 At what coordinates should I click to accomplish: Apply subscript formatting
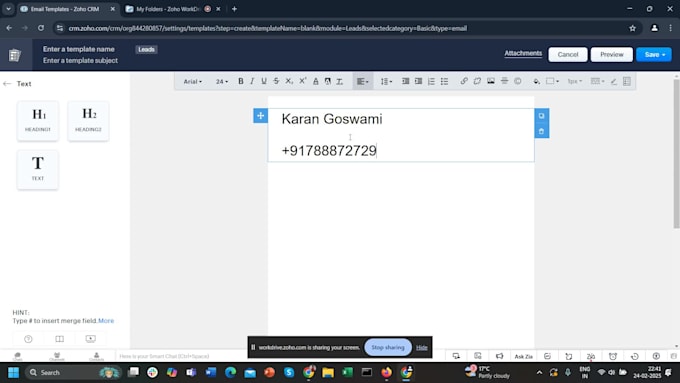click(289, 81)
